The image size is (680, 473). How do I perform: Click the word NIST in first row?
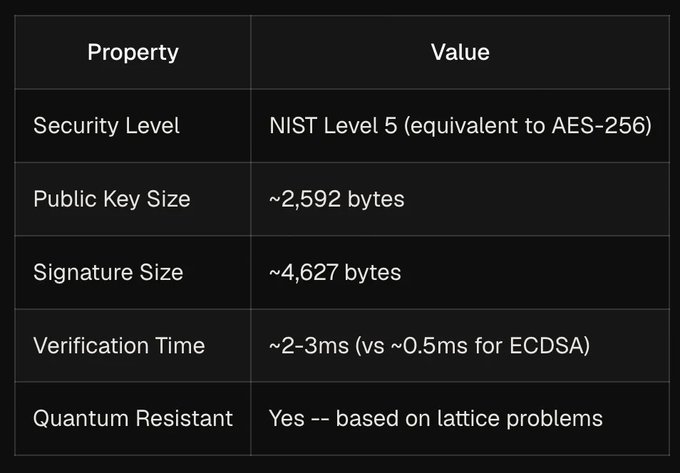(293, 126)
